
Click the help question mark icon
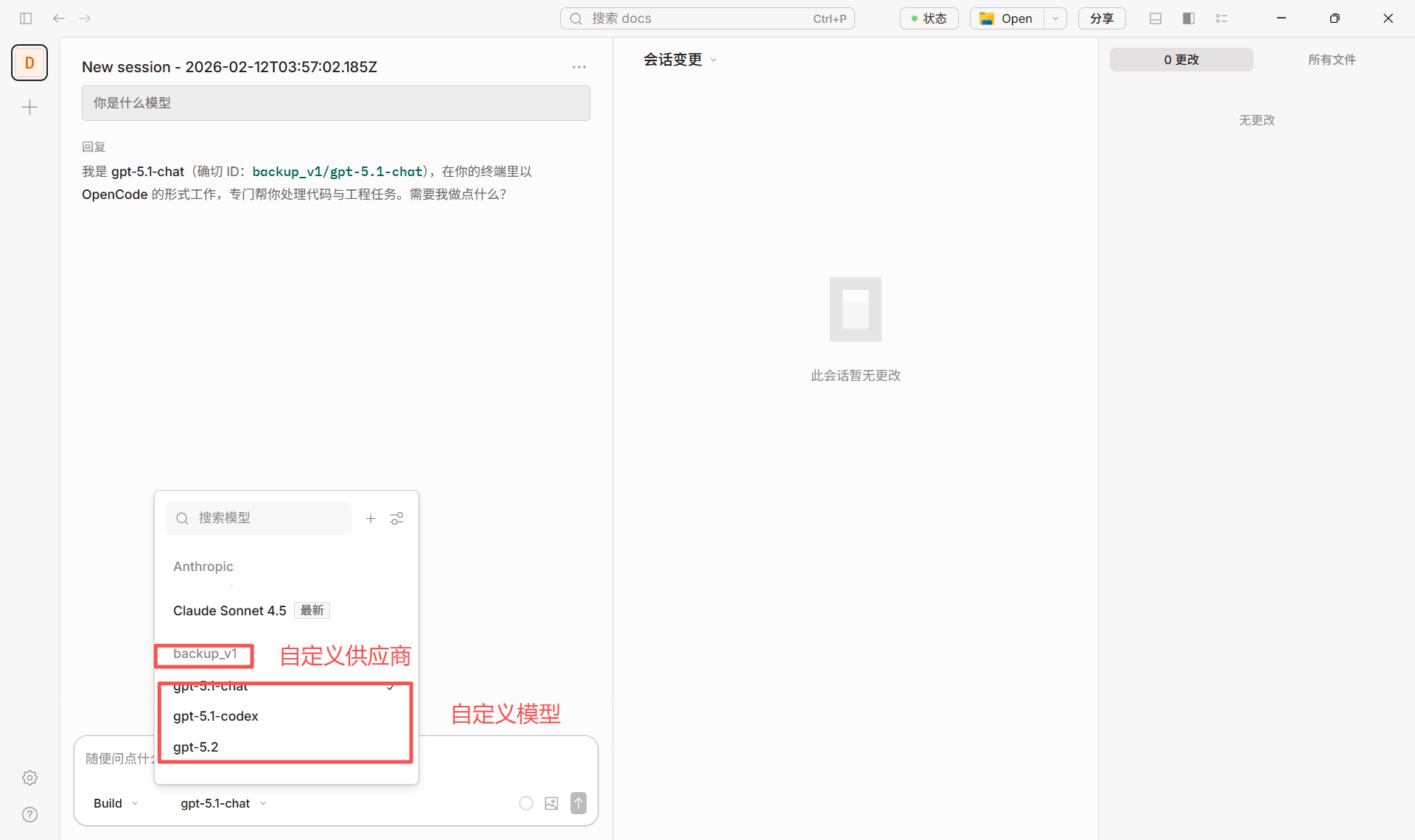coord(29,814)
